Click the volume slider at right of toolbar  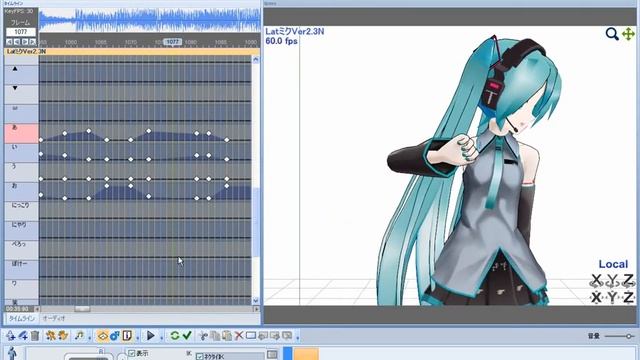(x=619, y=336)
